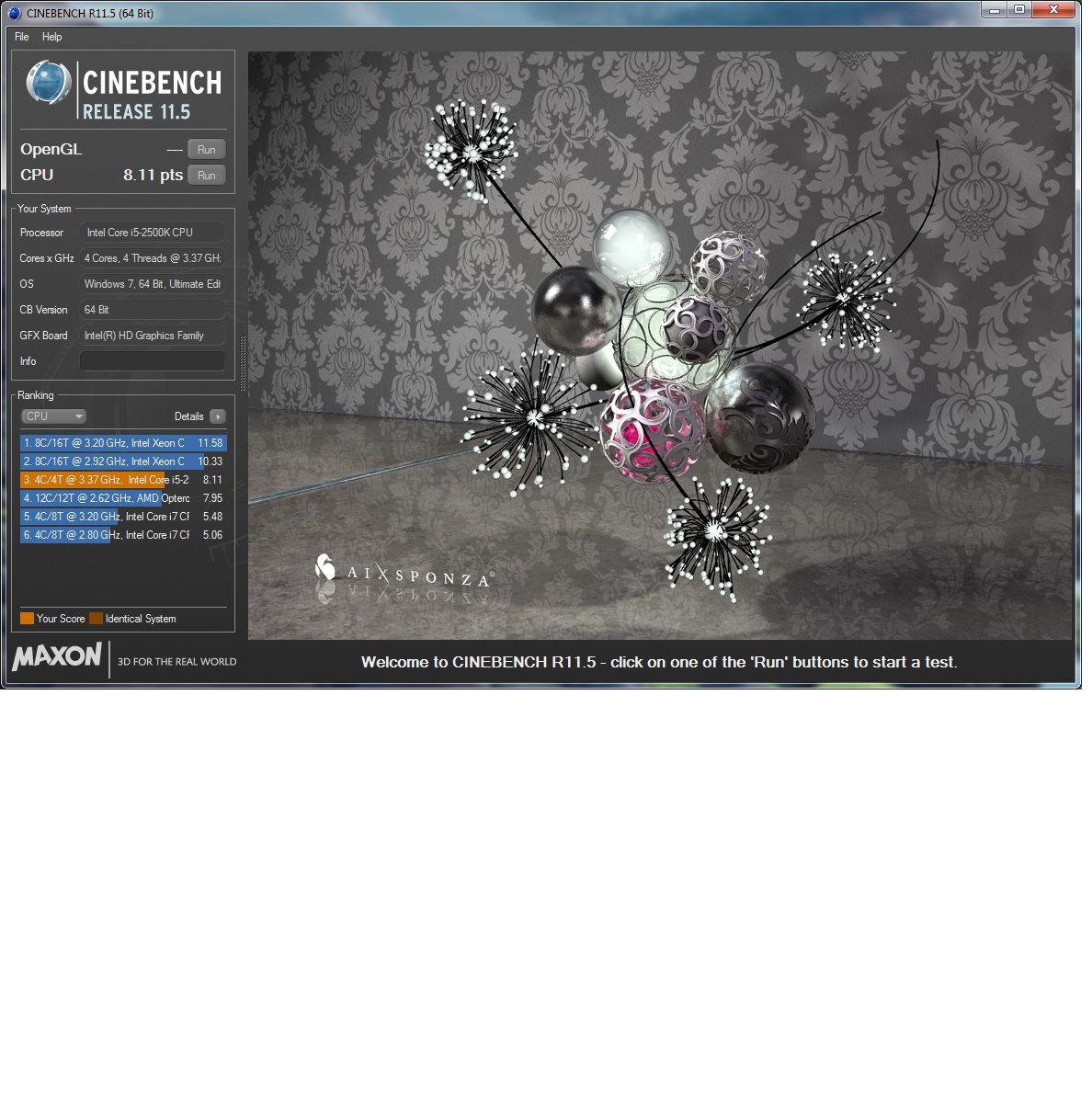This screenshot has height=1094, width=1092.
Task: Run the OpenGL benchmark test
Action: (207, 149)
